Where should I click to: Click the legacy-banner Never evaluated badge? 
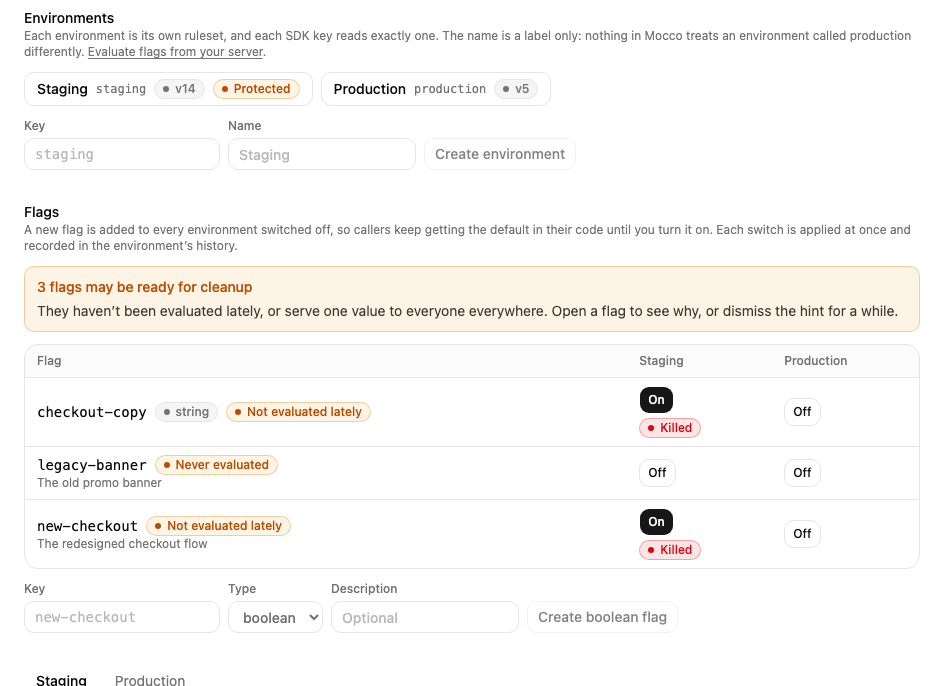(216, 465)
